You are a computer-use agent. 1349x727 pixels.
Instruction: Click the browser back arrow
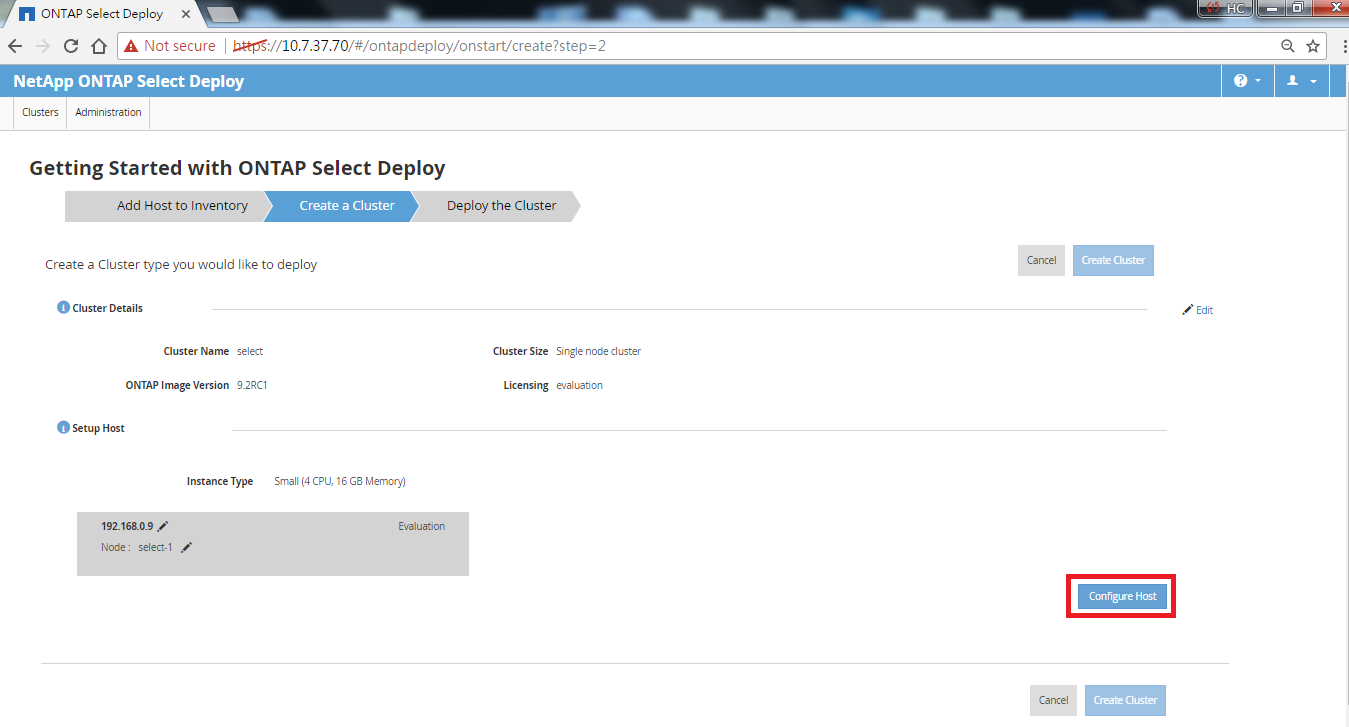click(15, 46)
